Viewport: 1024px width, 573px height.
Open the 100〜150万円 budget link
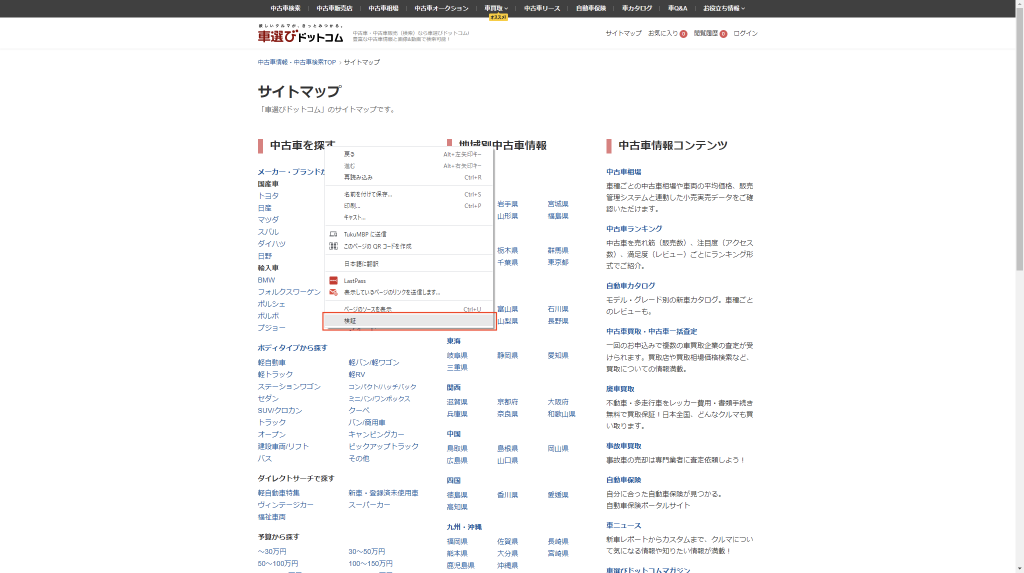pos(370,564)
